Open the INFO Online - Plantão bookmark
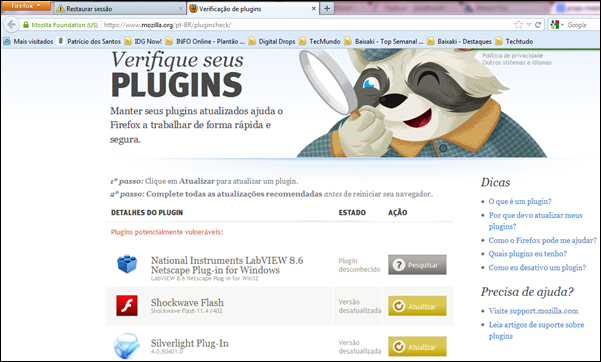Viewport: 601px width, 362px height. (x=205, y=41)
